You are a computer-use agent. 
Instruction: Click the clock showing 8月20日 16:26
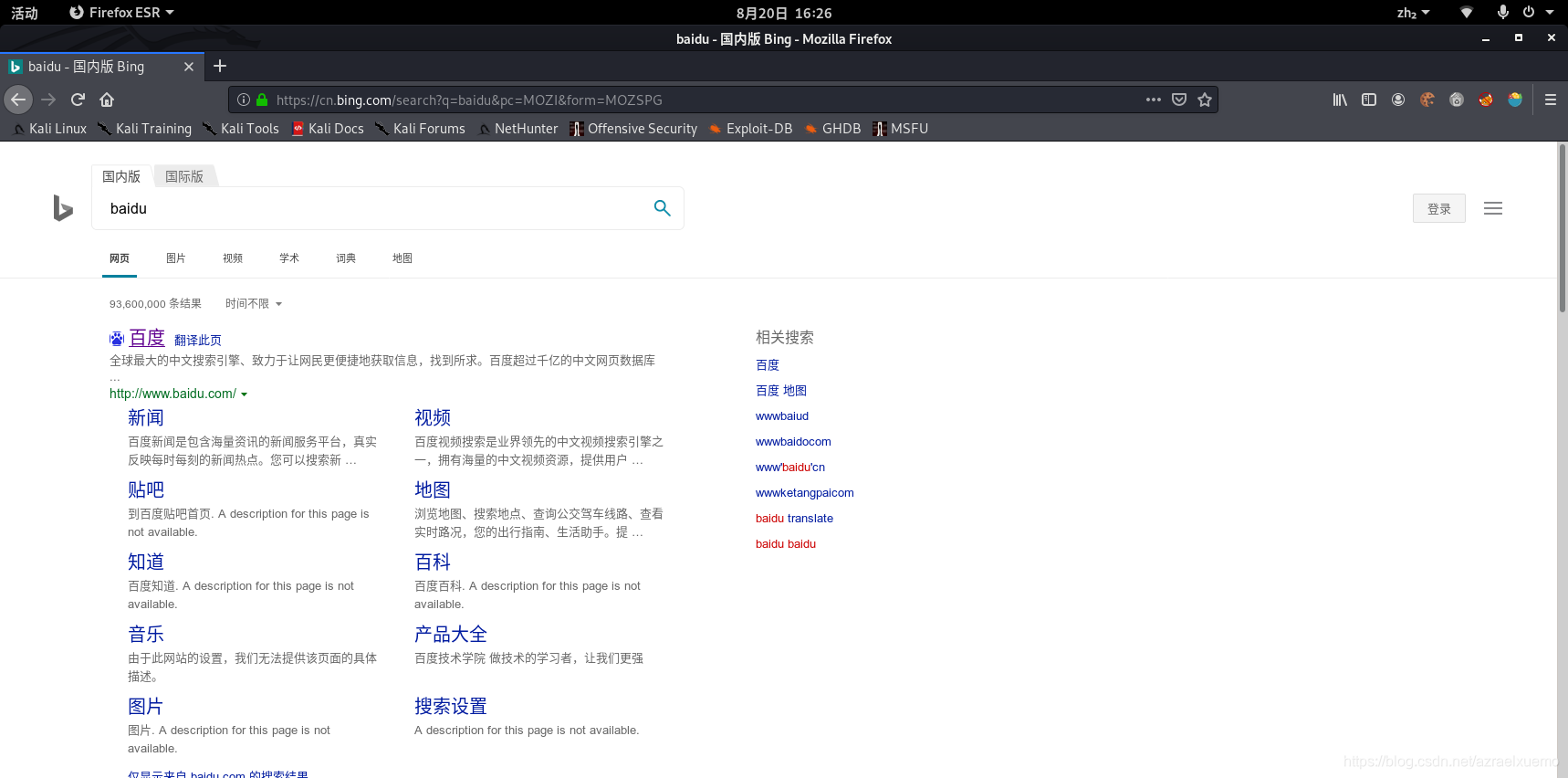pyautogui.click(x=784, y=13)
